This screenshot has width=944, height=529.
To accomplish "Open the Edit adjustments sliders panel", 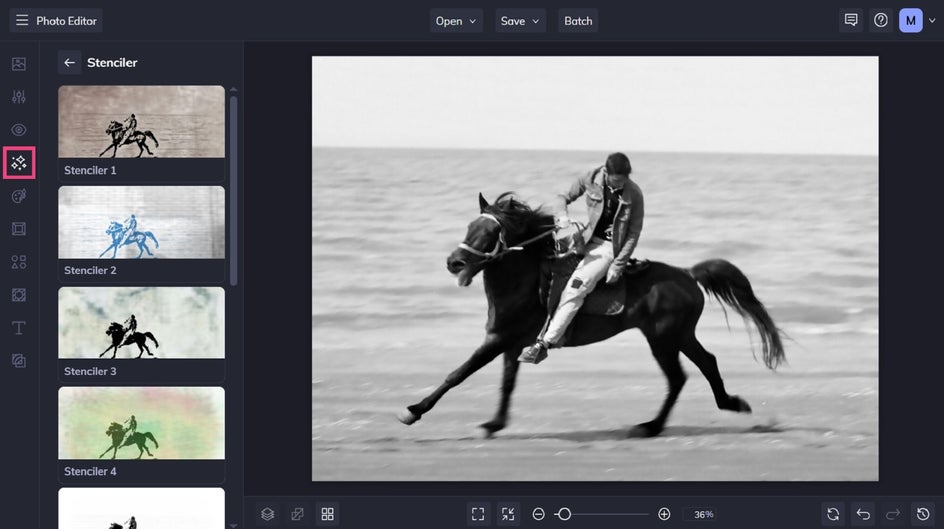I will [19, 97].
